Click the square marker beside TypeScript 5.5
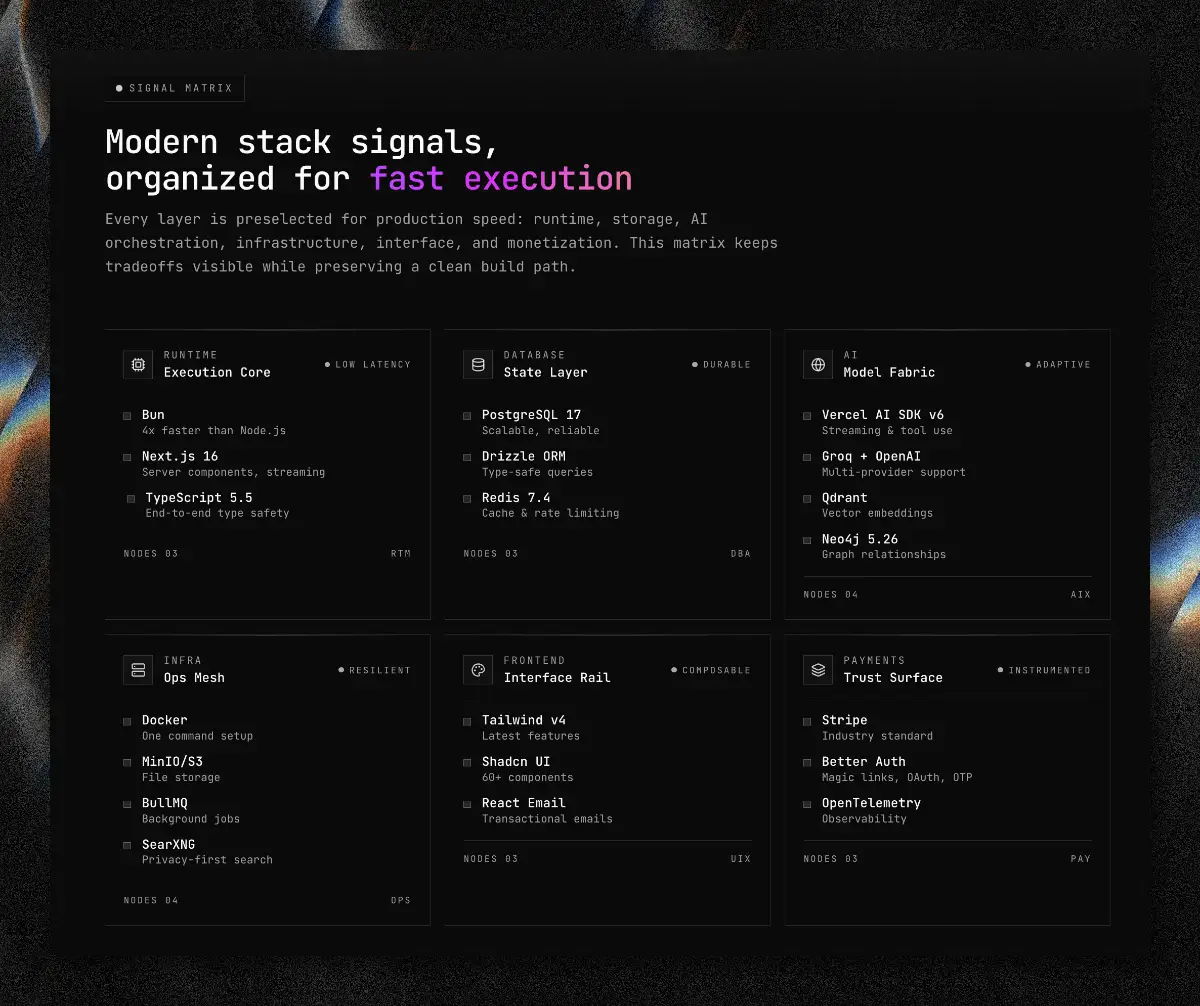Viewport: 1200px width, 1006px height. (131, 499)
